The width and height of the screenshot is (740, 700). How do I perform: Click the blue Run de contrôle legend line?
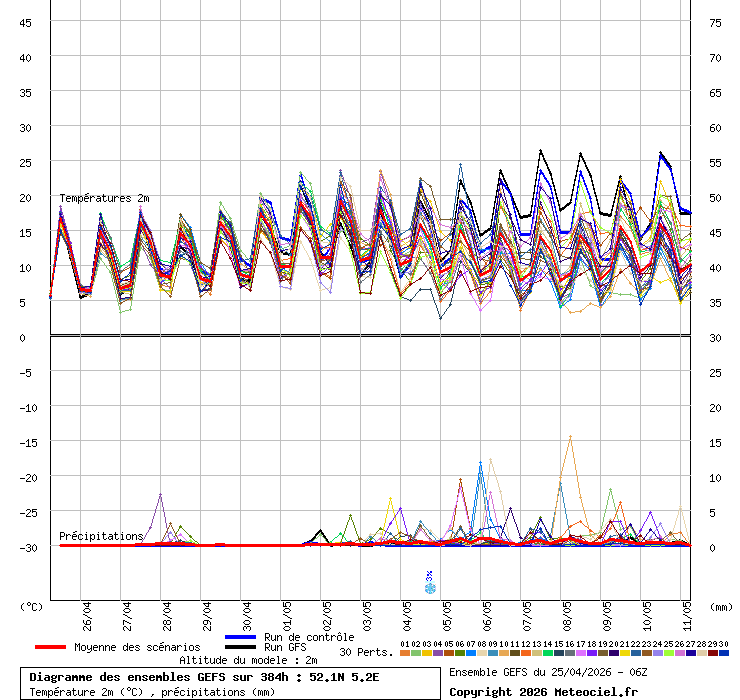pos(241,637)
